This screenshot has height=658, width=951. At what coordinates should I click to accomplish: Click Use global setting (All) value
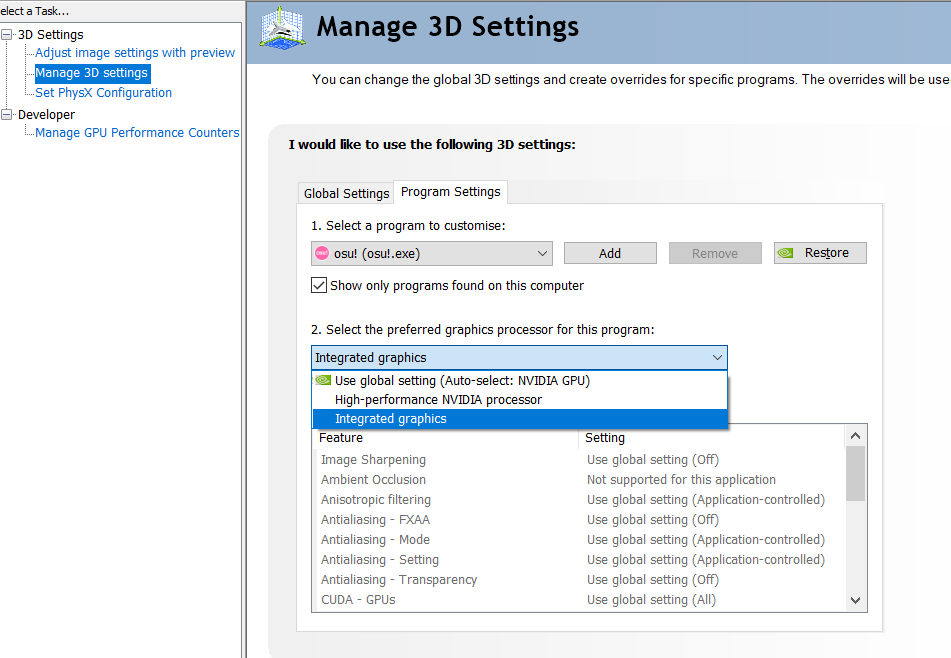651,600
